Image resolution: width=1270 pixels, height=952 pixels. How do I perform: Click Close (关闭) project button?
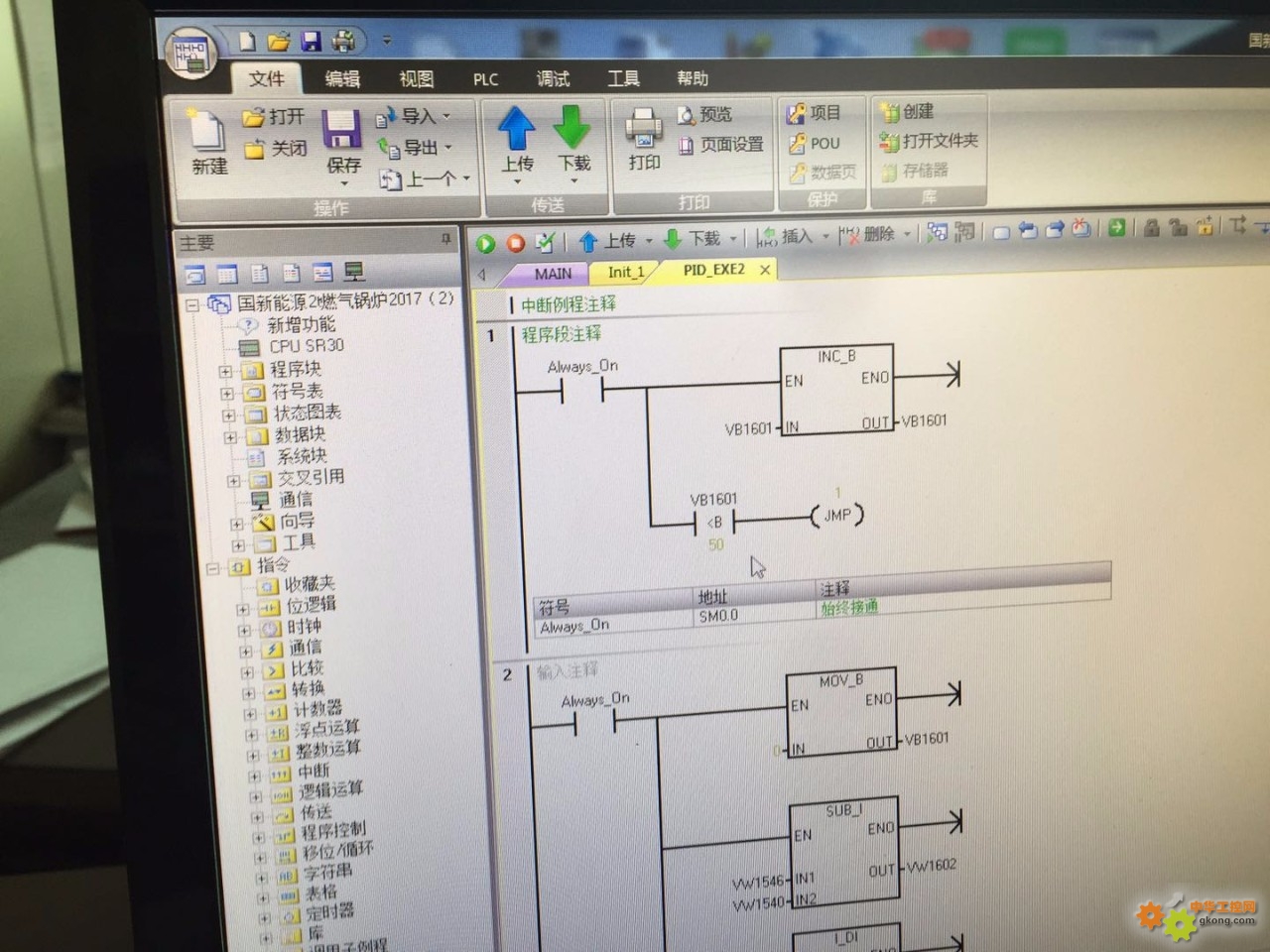coord(276,149)
